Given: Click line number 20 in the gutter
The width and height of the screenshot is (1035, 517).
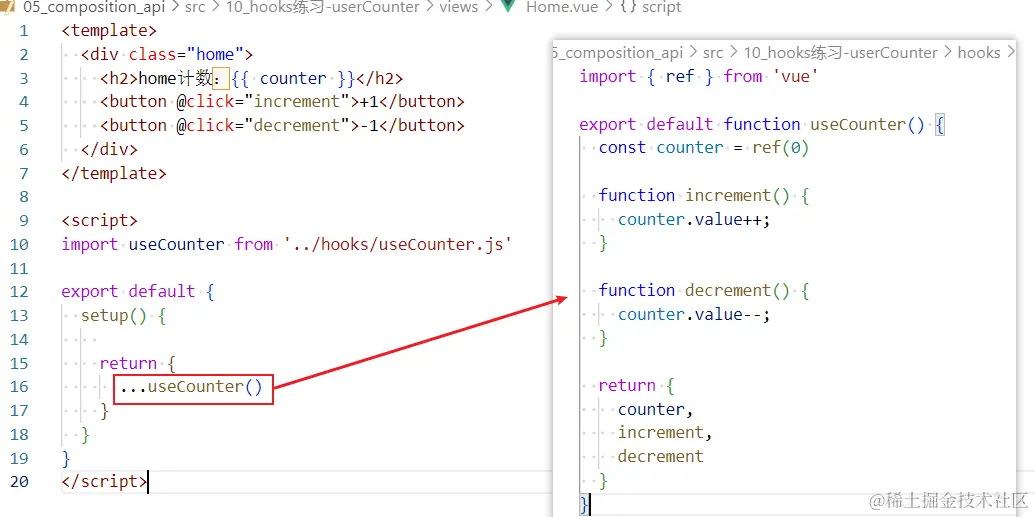Looking at the screenshot, I should point(20,482).
